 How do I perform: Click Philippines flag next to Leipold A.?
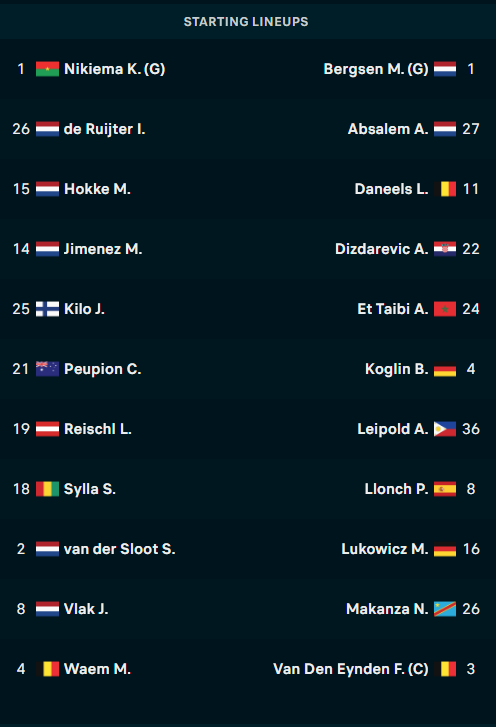coord(445,429)
